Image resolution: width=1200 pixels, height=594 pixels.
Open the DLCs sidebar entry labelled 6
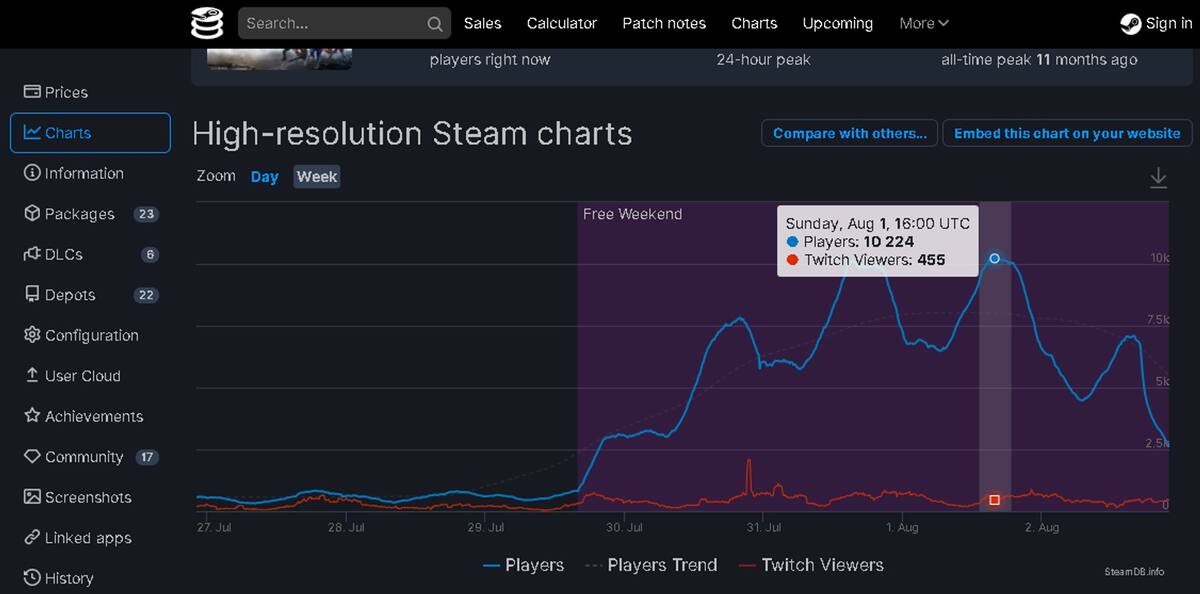90,254
